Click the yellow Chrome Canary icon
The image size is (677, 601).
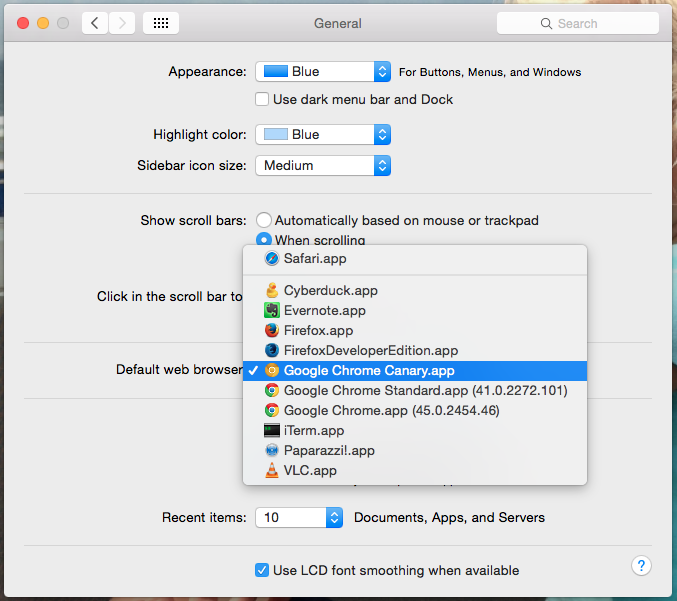[x=272, y=370]
